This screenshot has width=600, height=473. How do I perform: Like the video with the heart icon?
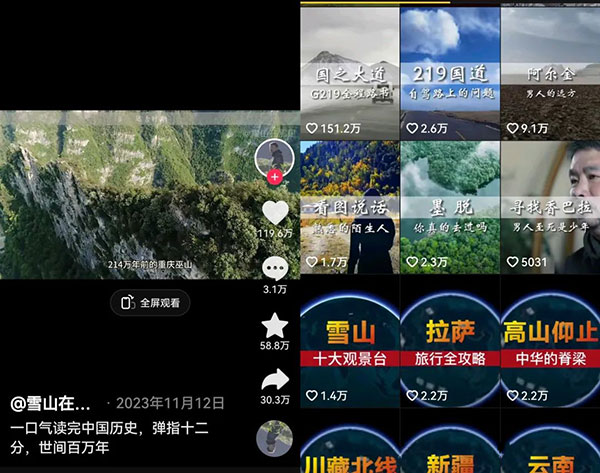tap(274, 212)
